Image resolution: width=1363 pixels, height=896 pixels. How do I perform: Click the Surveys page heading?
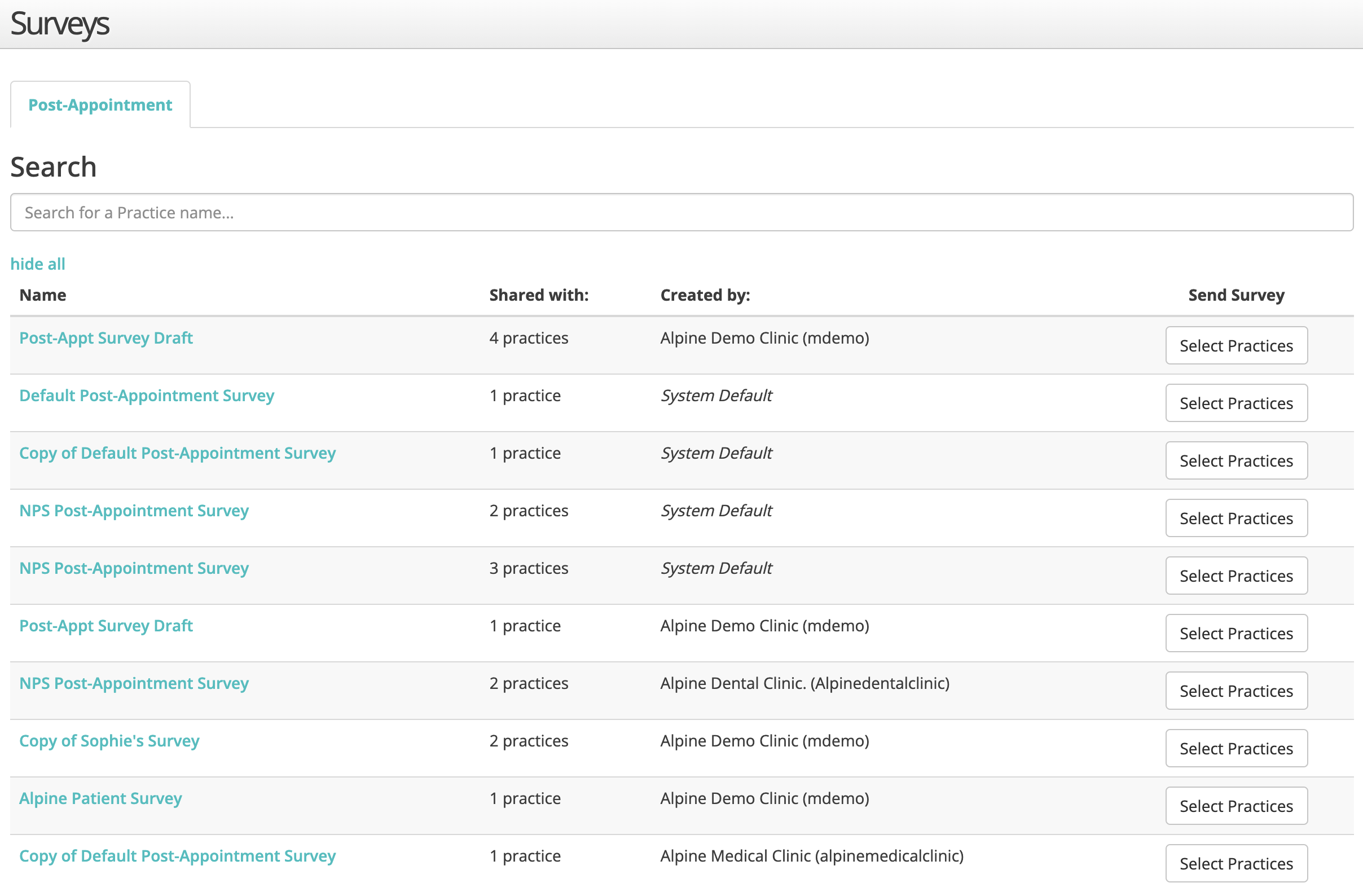point(60,24)
